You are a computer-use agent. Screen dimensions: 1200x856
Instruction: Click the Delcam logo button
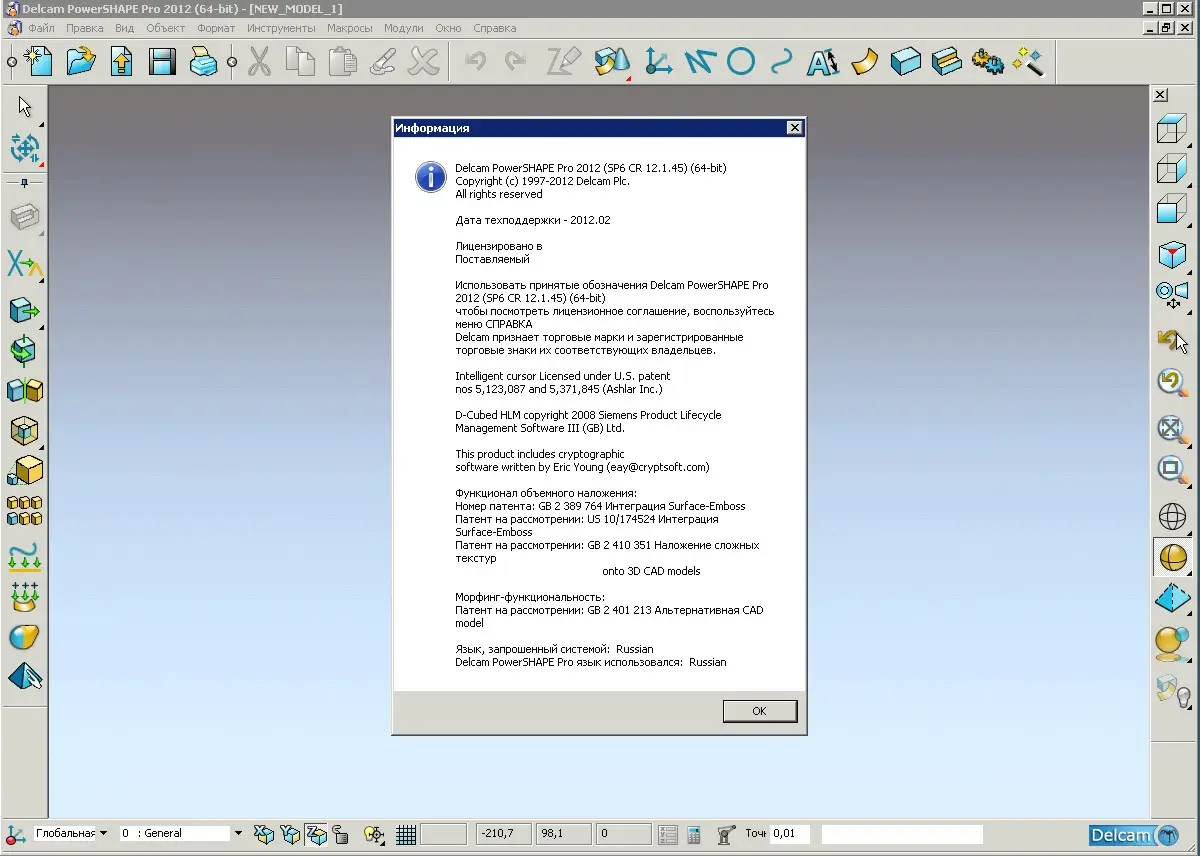(x=1135, y=835)
